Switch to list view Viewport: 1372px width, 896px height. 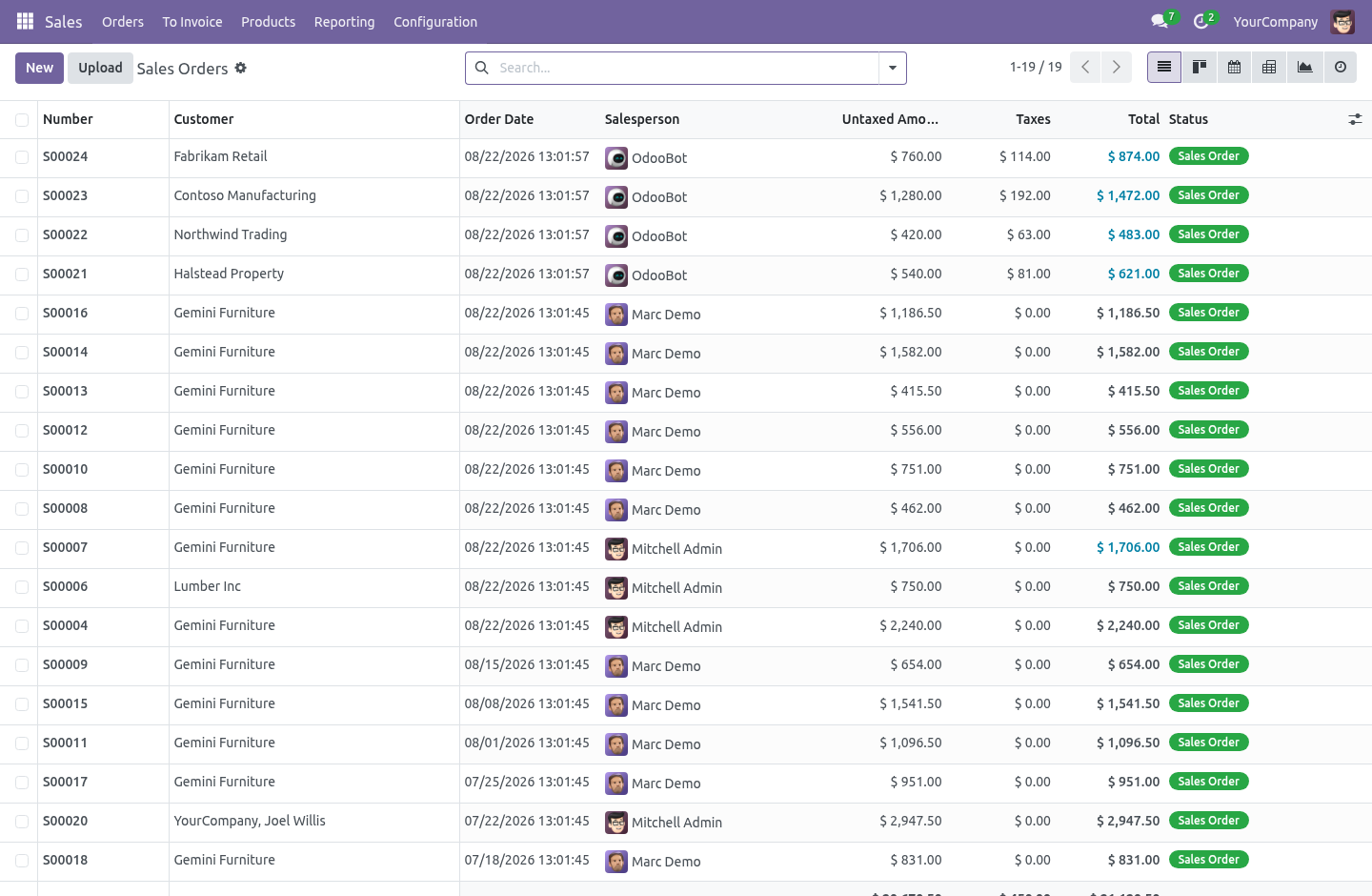[x=1164, y=67]
